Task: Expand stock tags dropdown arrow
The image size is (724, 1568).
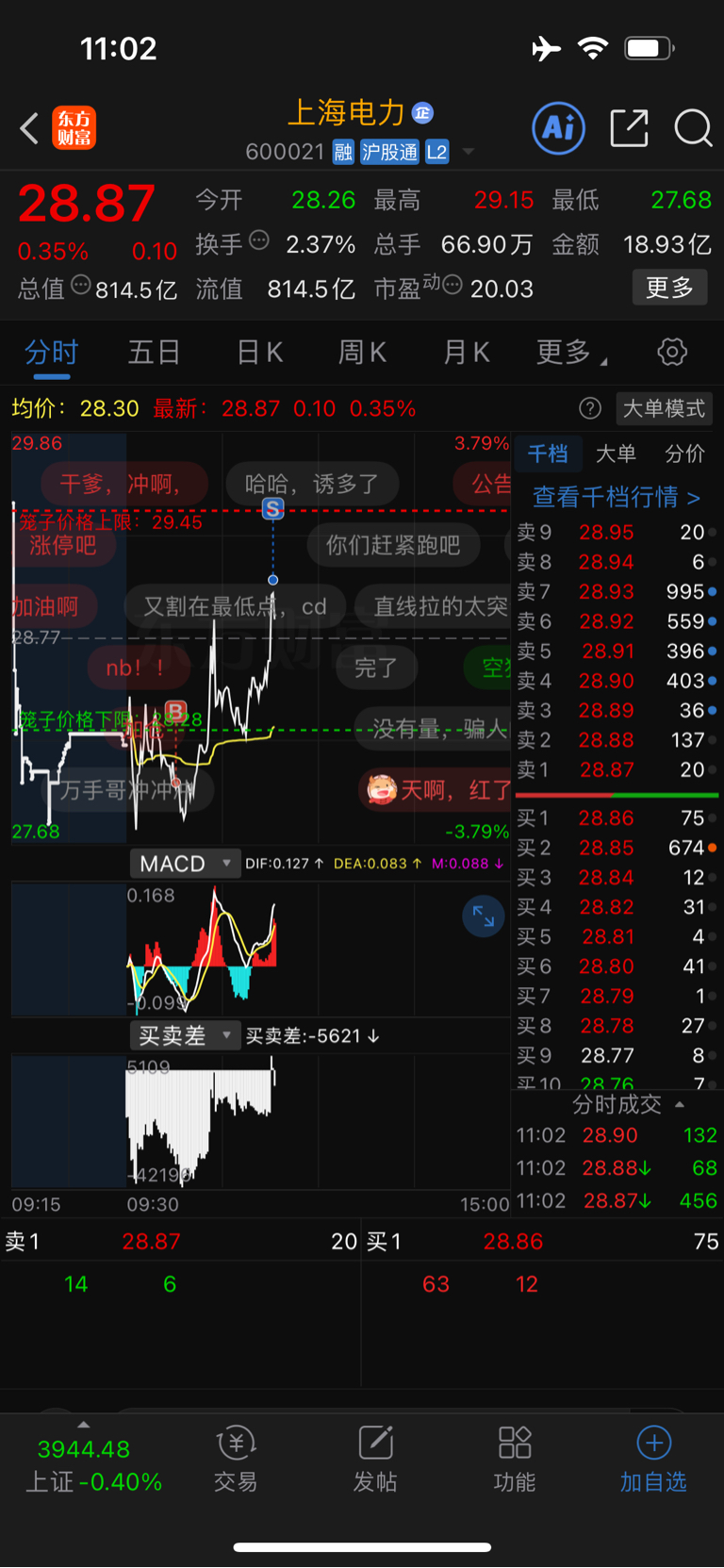Action: pos(468,152)
